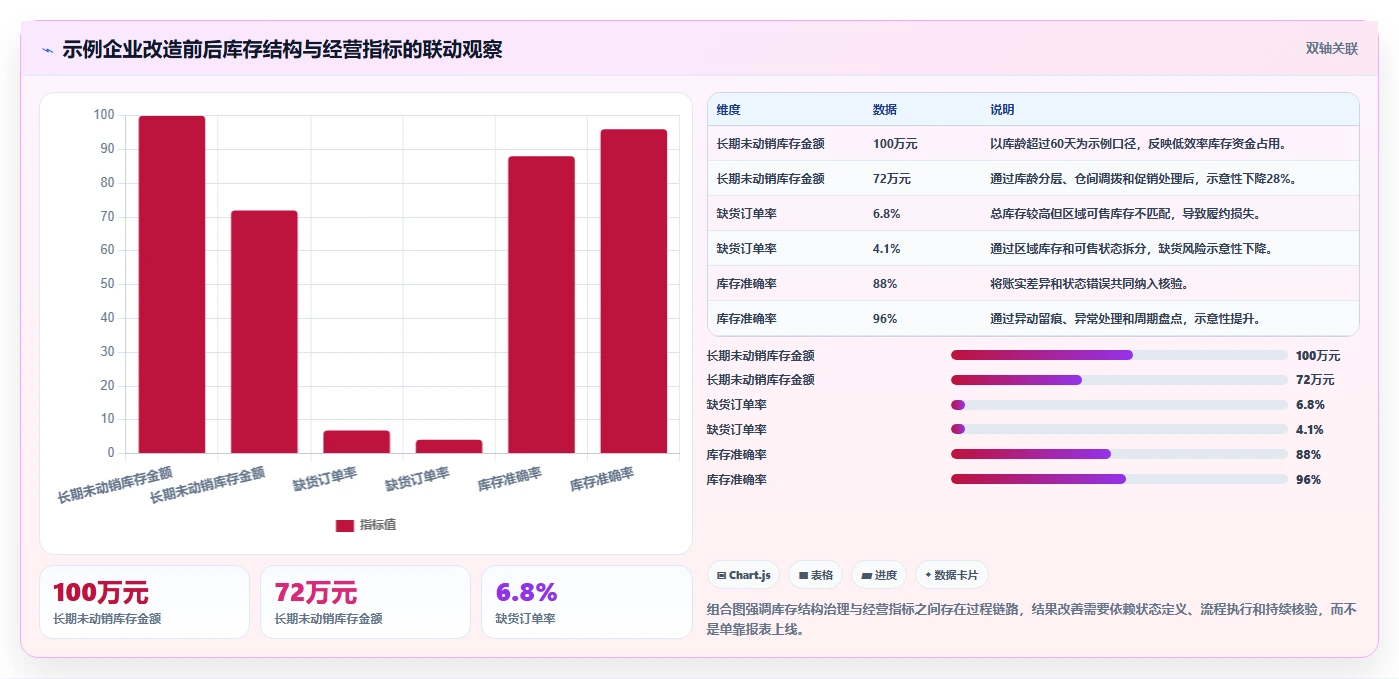
Task: Click the chart bar with value 88
Action: 541,305
